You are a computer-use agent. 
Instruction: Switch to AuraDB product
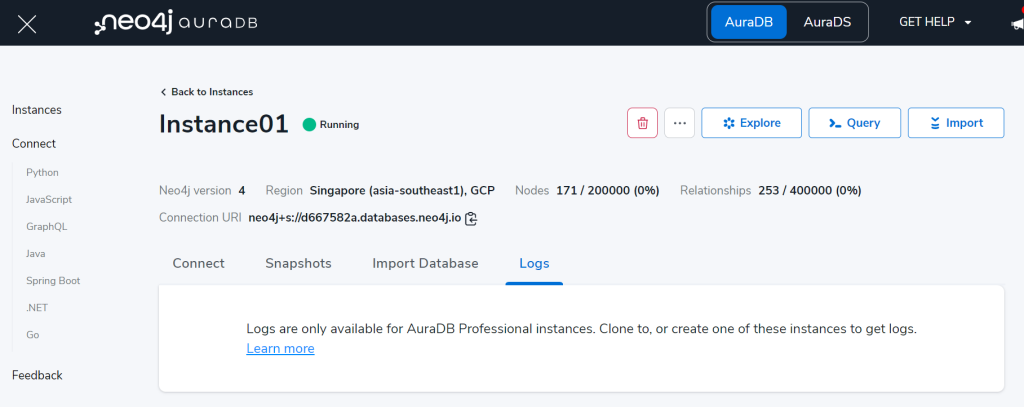pyautogui.click(x=748, y=22)
